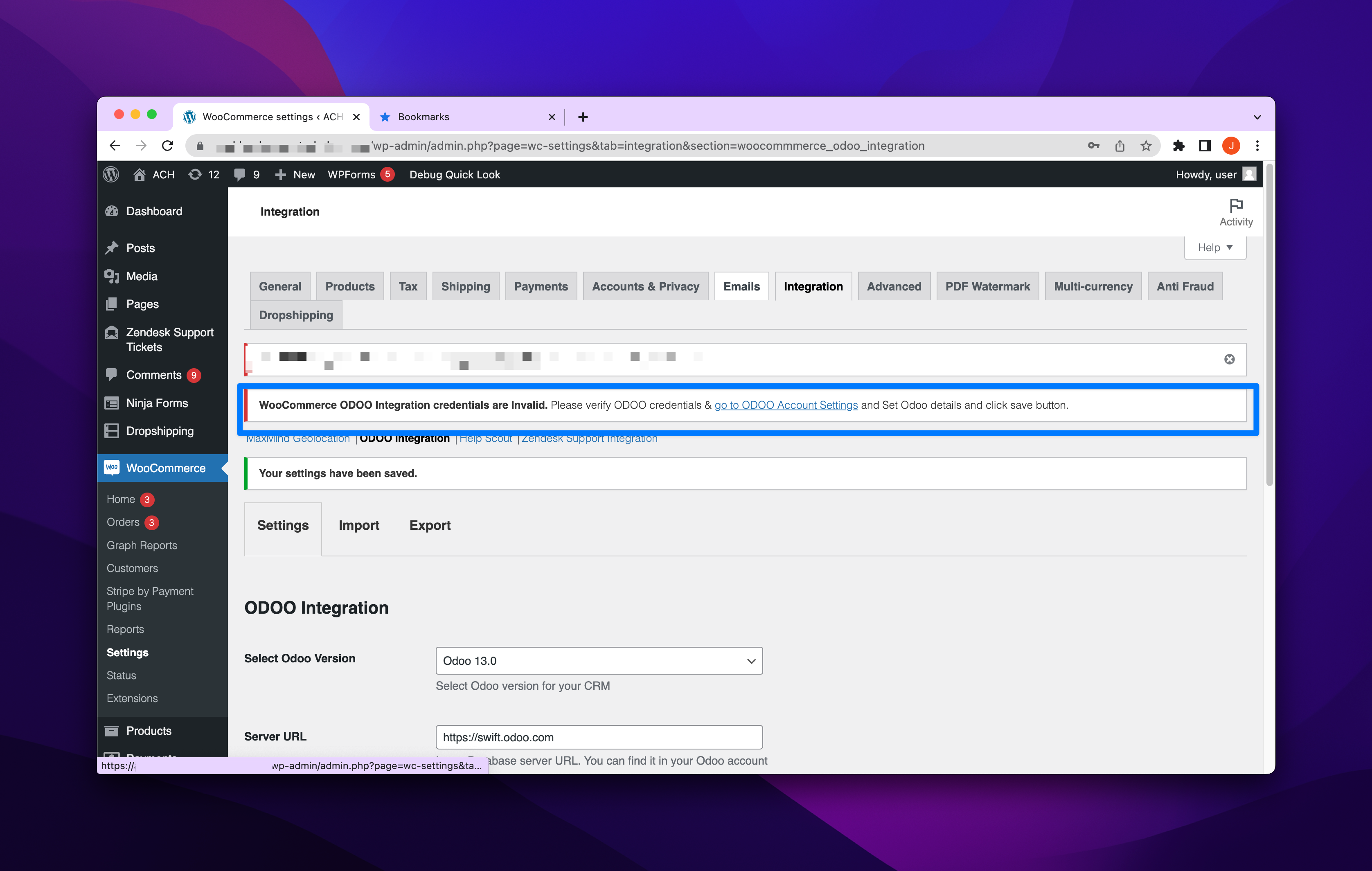The width and height of the screenshot is (1372, 871).
Task: Open a new browser tab
Action: coord(582,117)
